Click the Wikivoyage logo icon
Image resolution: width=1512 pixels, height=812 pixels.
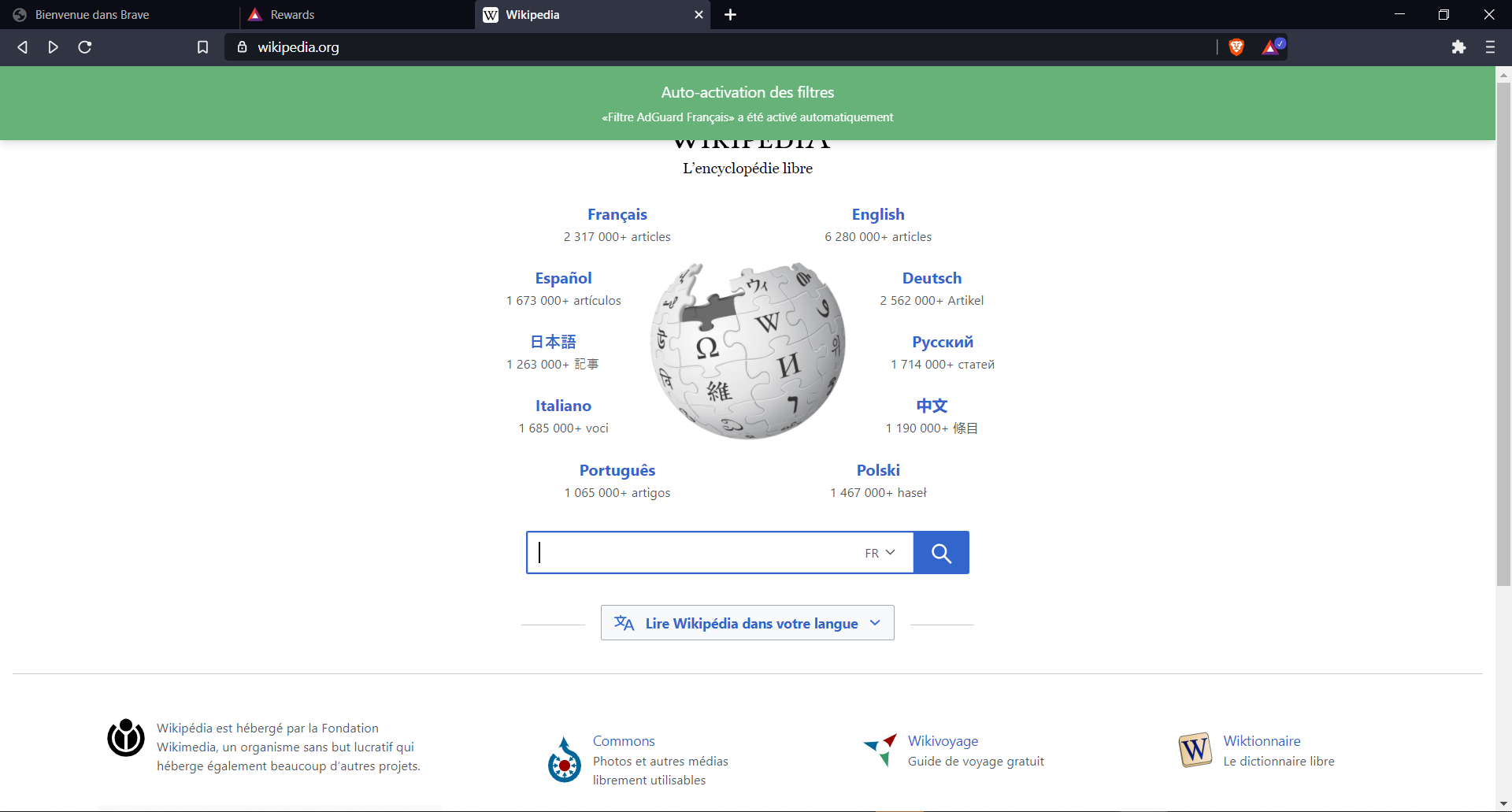[x=880, y=749]
